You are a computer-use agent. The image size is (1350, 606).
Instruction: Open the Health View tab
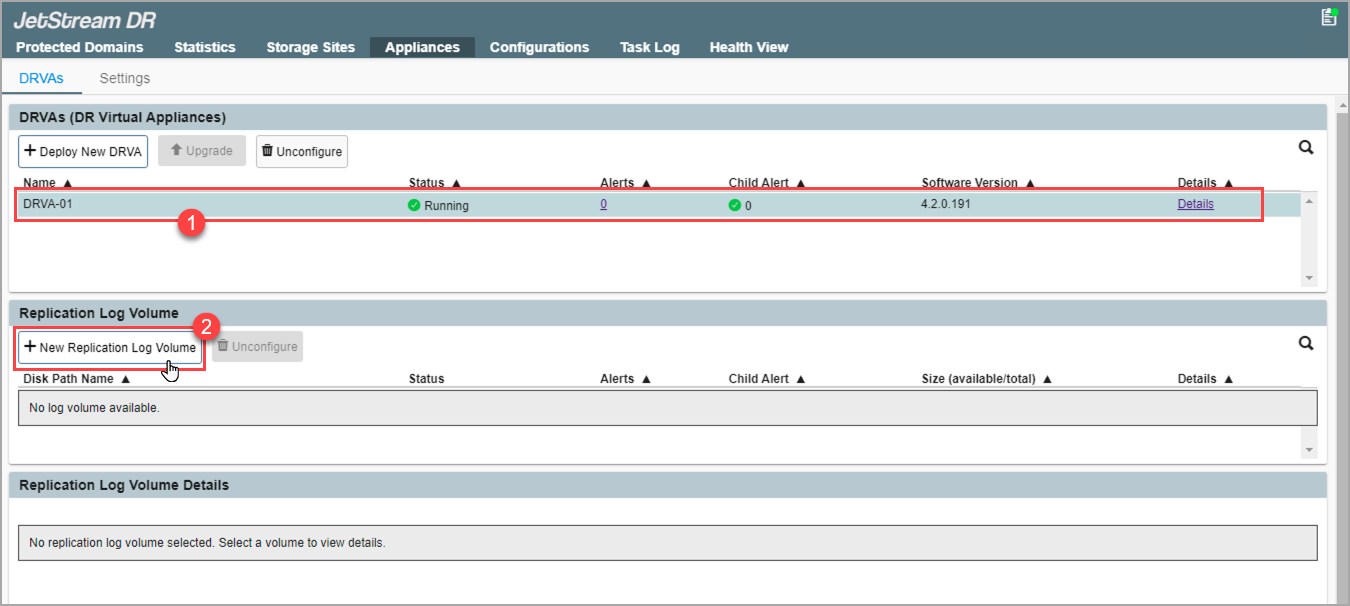(748, 47)
